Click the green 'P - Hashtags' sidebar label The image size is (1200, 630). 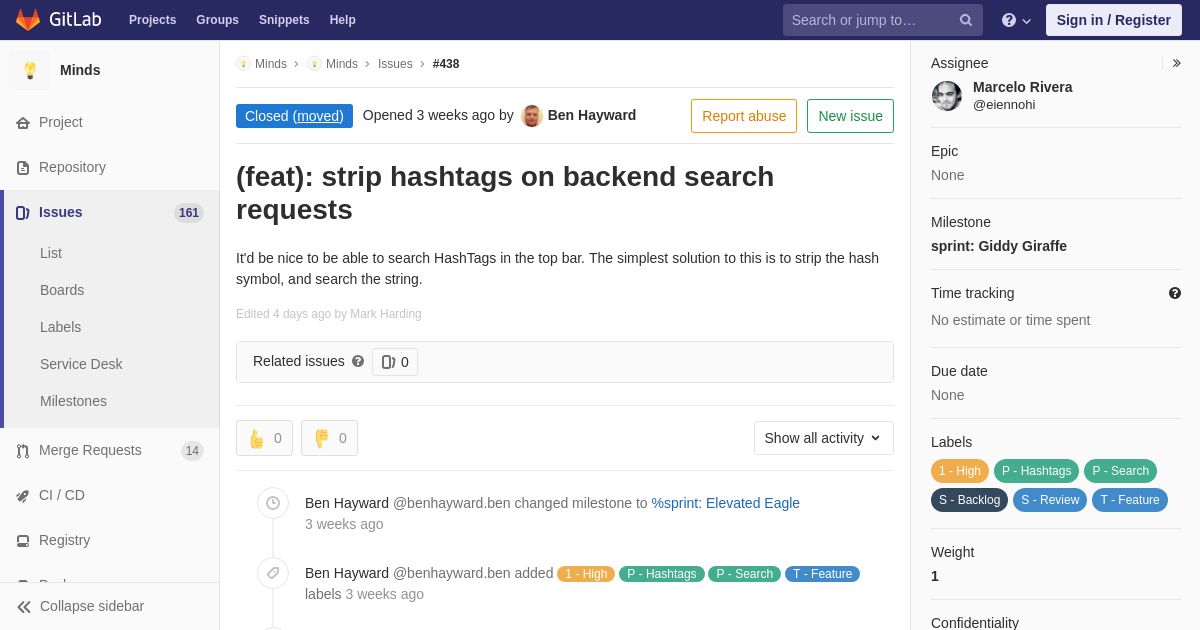pyautogui.click(x=1036, y=471)
